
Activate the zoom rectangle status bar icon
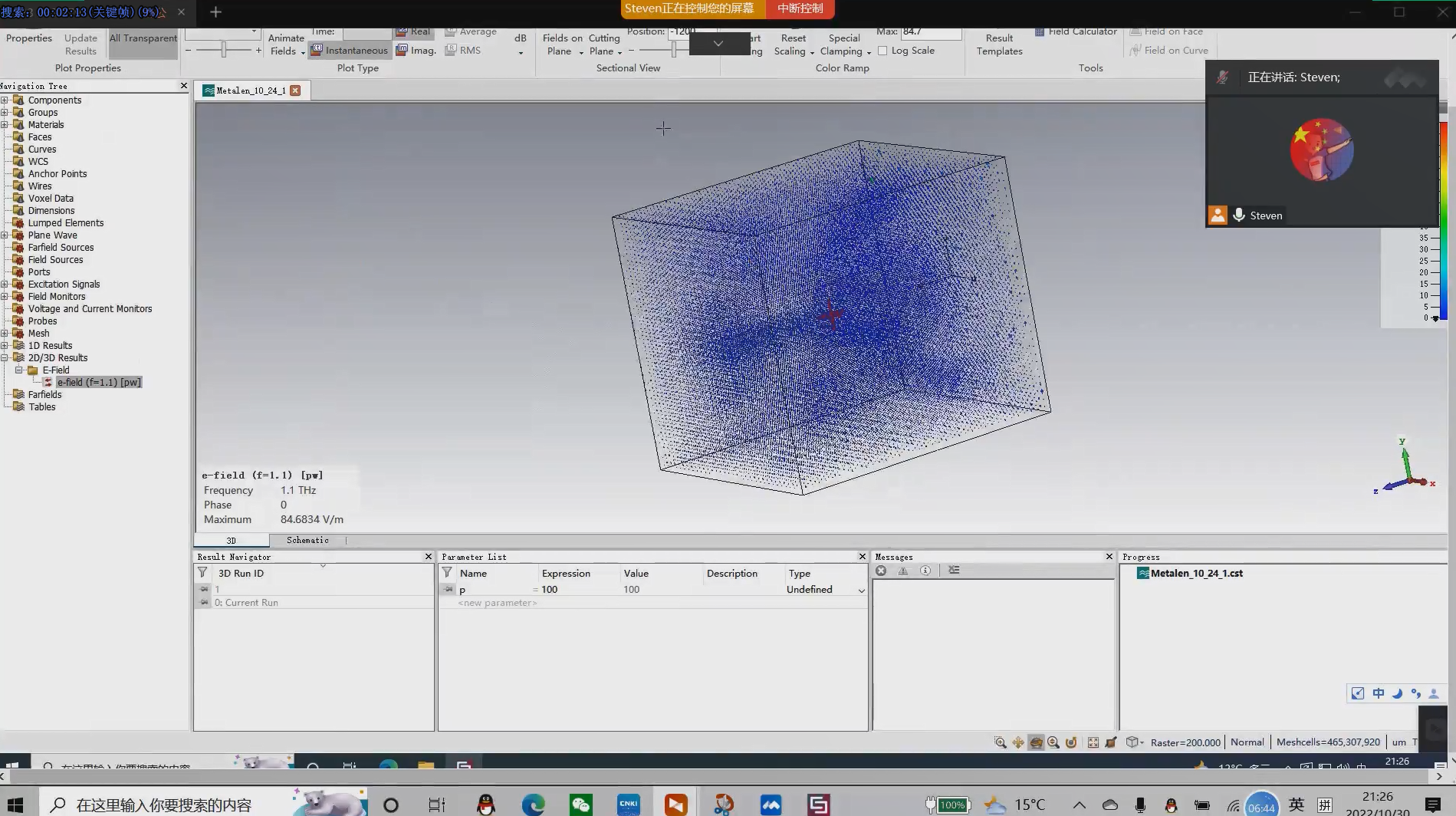point(1001,742)
